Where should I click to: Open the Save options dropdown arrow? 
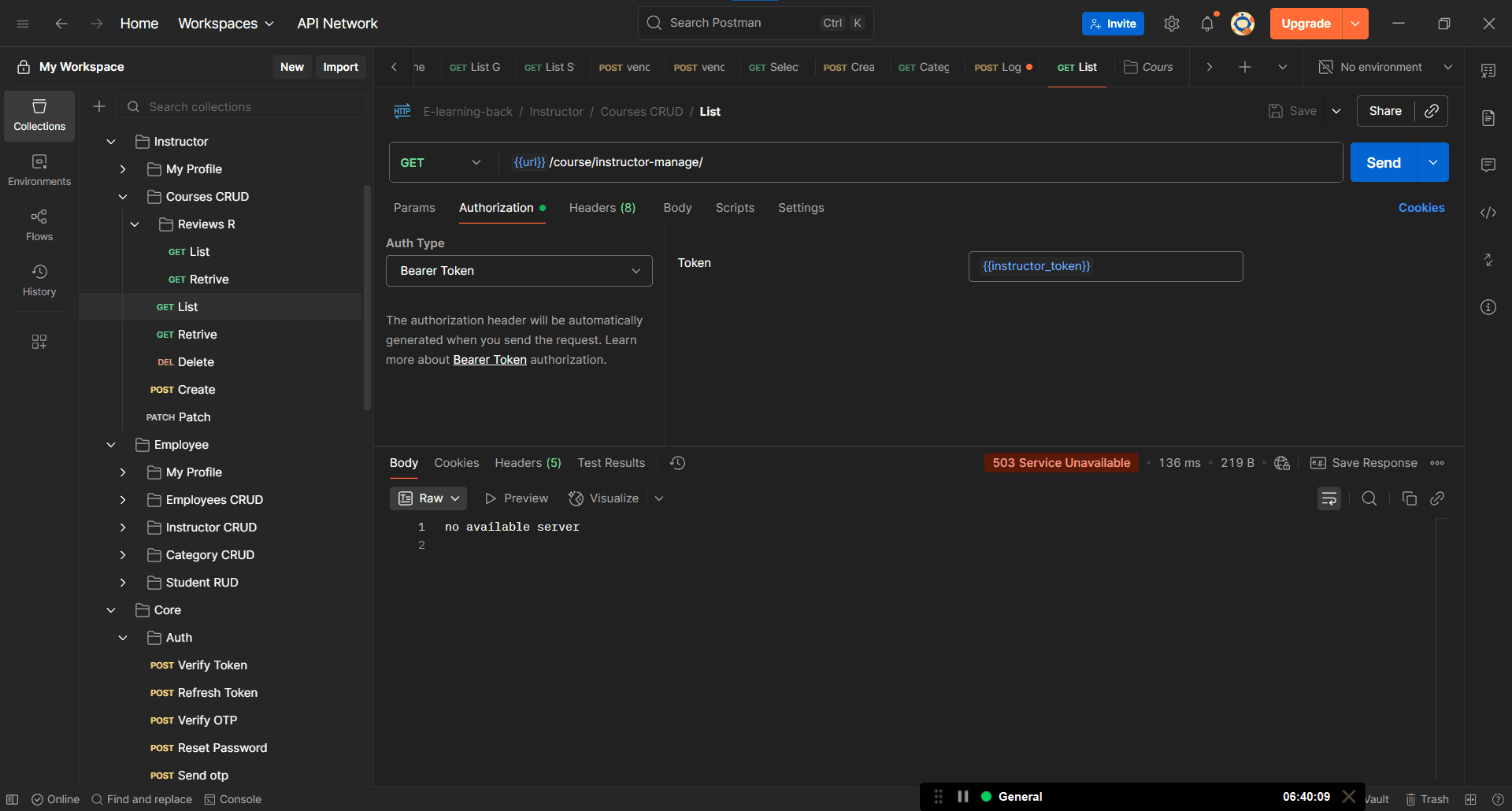[x=1336, y=111]
